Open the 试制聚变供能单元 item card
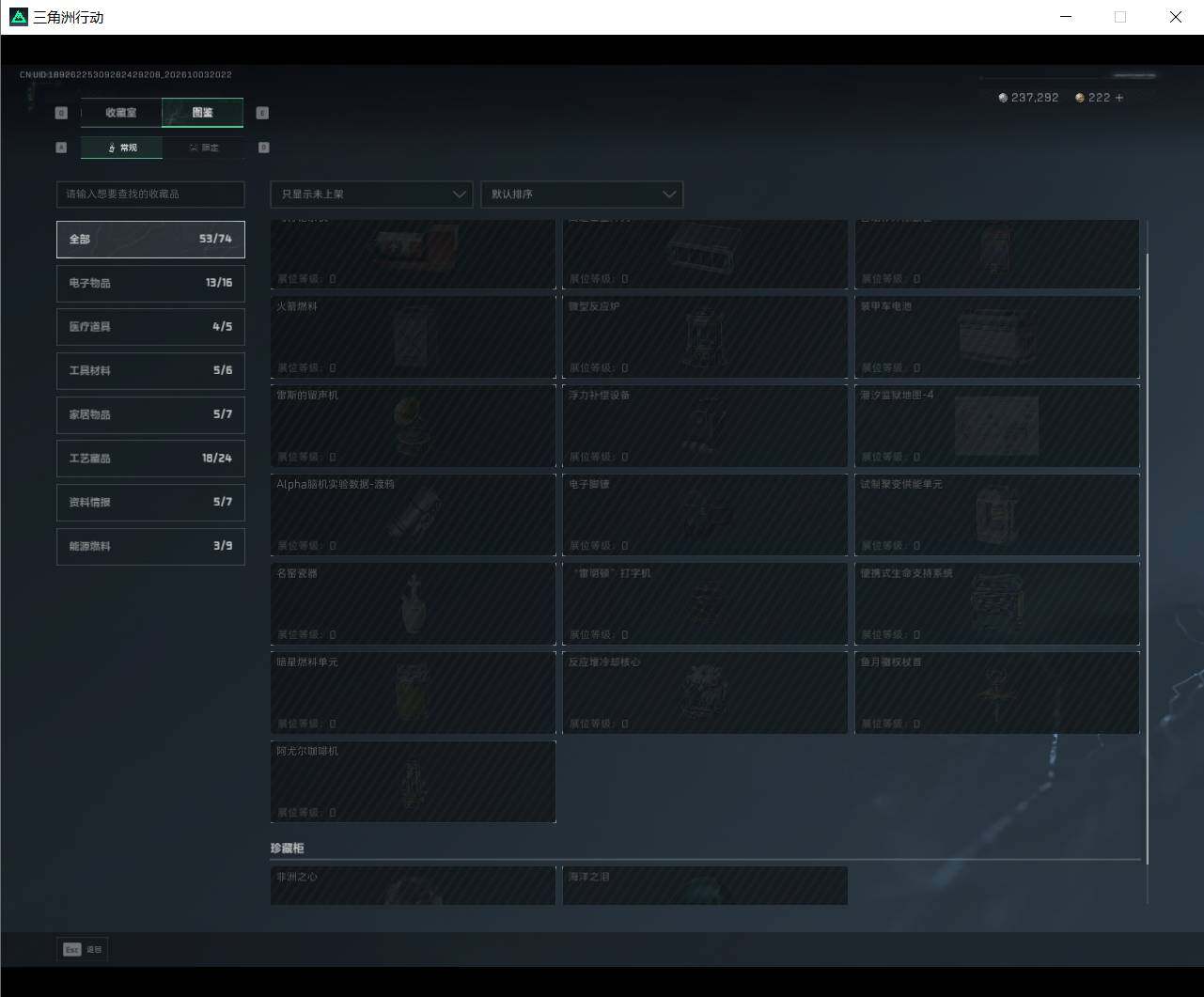 click(x=997, y=515)
